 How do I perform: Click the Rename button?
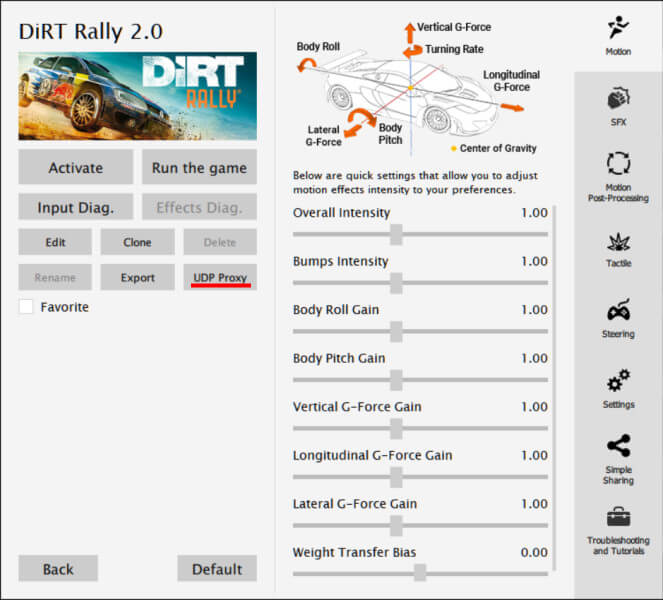pyautogui.click(x=55, y=277)
